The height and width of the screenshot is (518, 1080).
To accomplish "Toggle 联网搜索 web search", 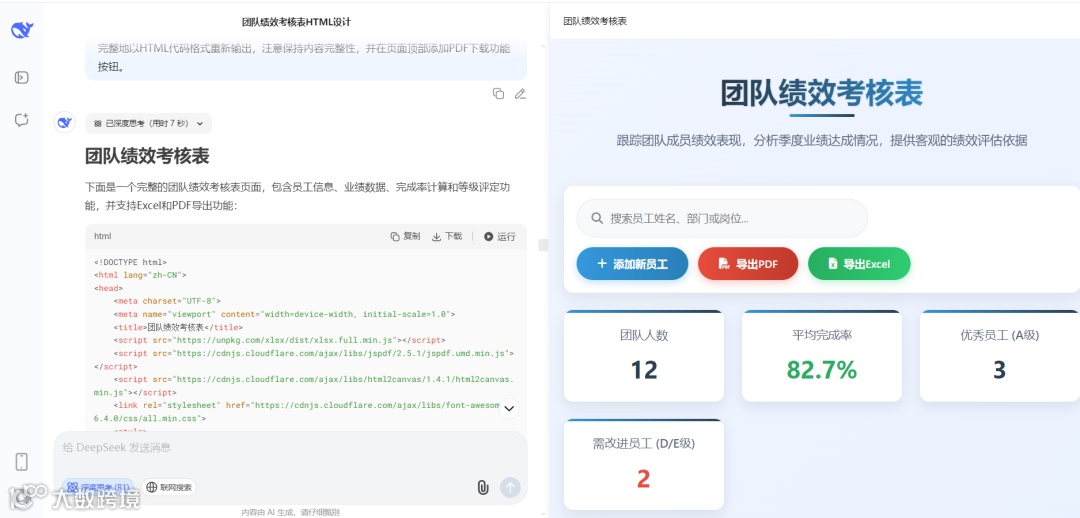I will tap(169, 487).
